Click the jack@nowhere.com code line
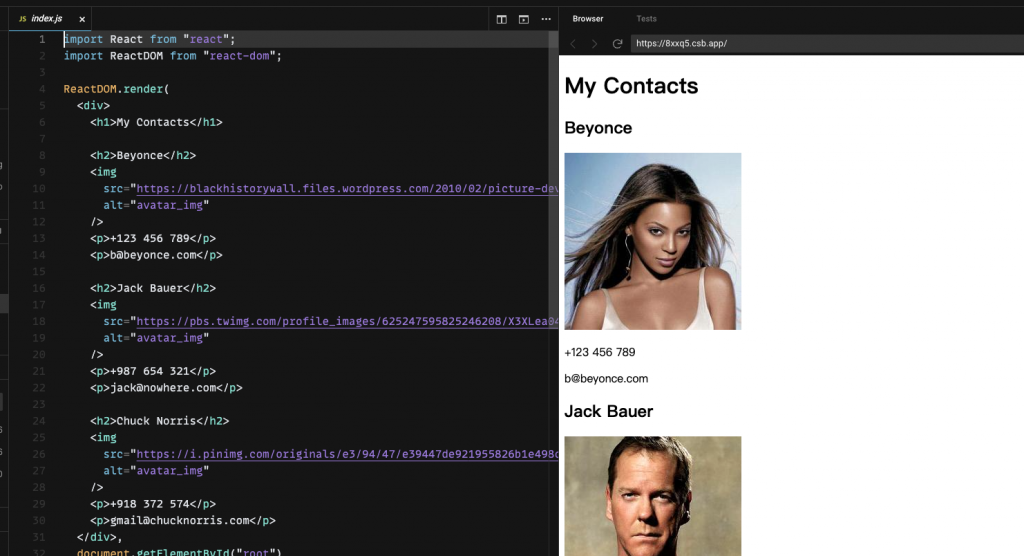 (x=166, y=387)
